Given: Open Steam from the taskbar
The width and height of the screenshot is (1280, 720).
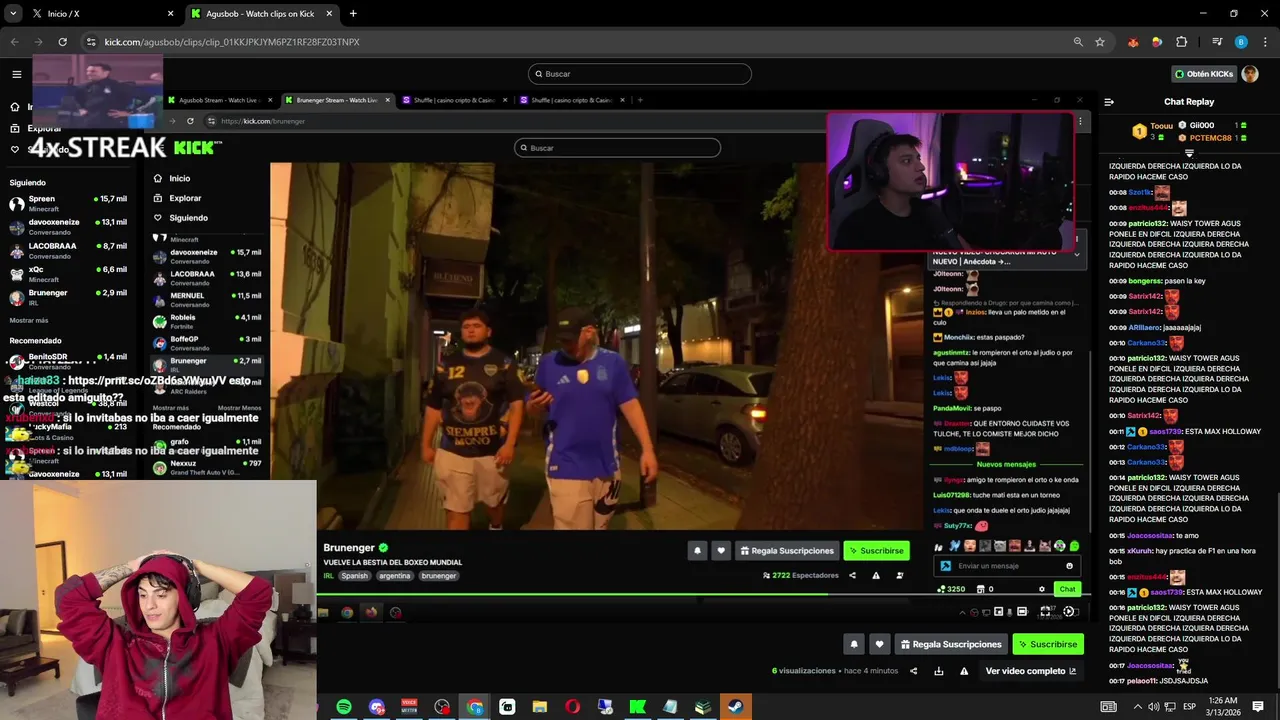Looking at the screenshot, I should (x=735, y=707).
